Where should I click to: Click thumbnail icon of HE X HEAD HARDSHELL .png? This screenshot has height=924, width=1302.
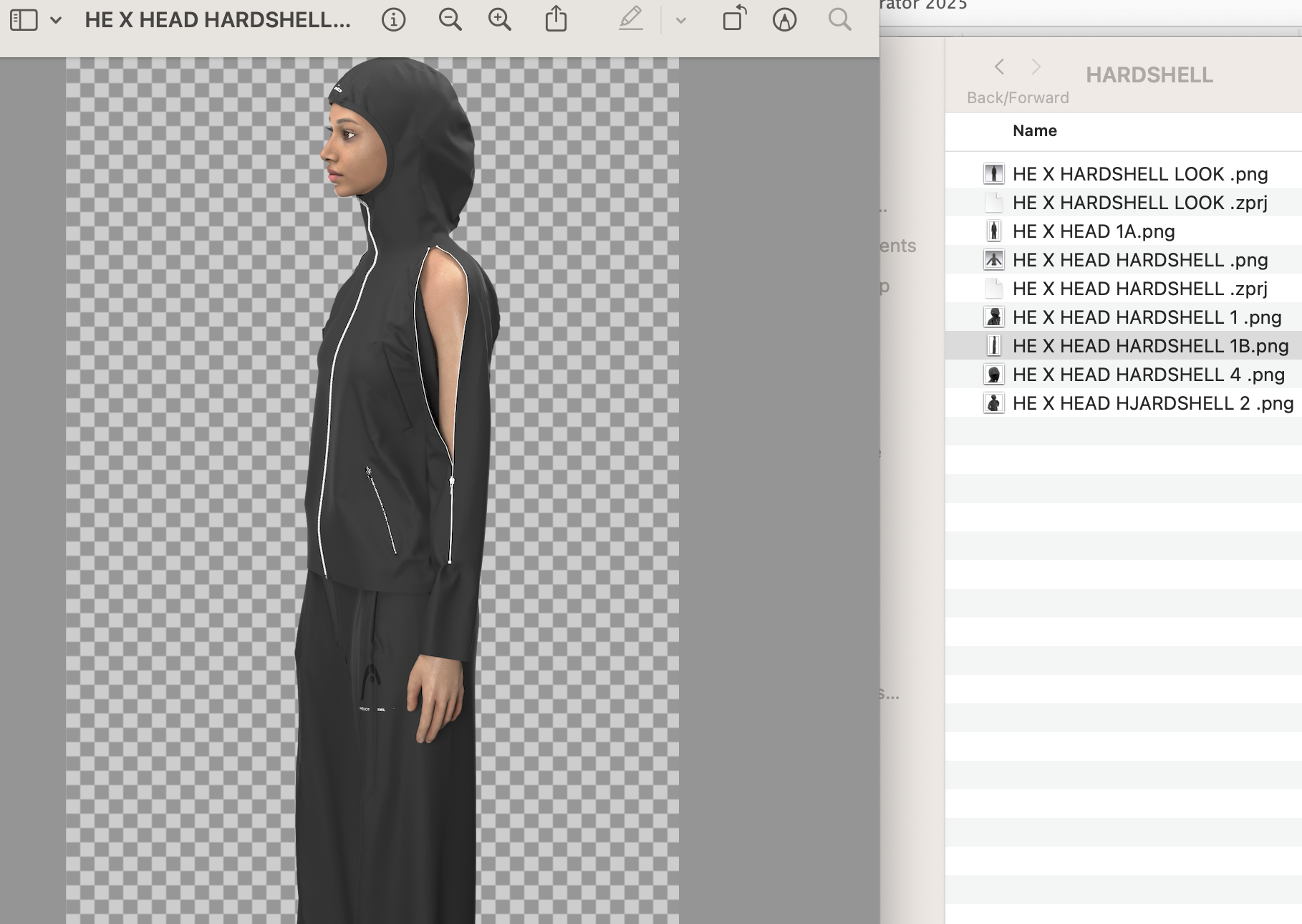click(993, 260)
